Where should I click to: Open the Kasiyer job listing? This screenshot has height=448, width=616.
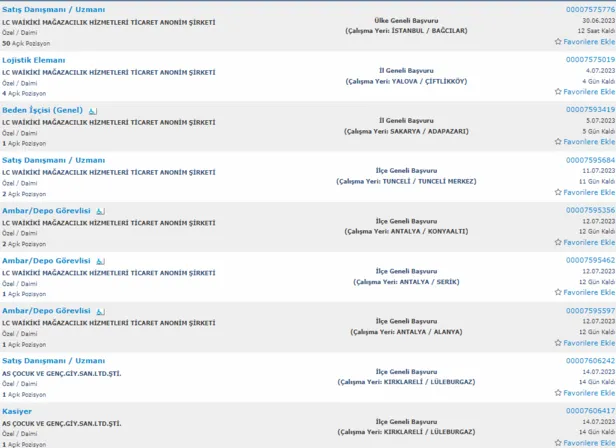pos(17,411)
